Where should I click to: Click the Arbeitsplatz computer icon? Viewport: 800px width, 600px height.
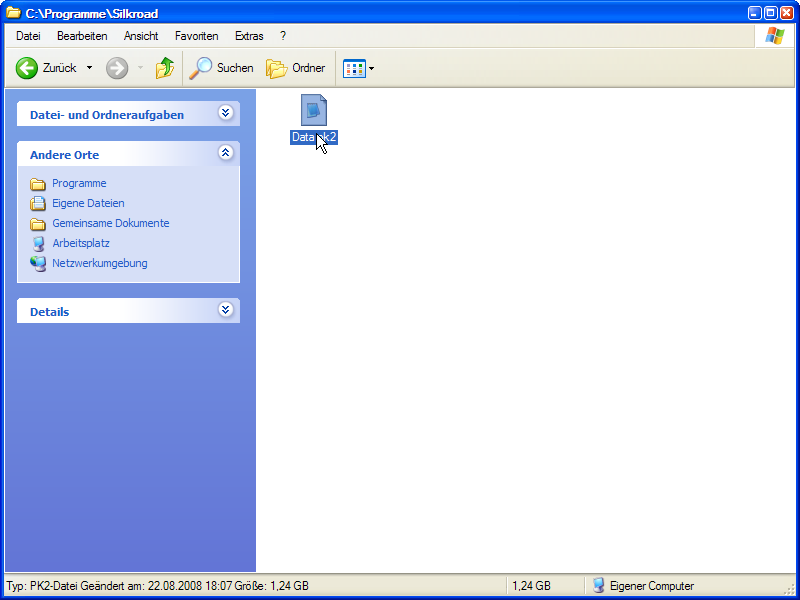(x=38, y=243)
